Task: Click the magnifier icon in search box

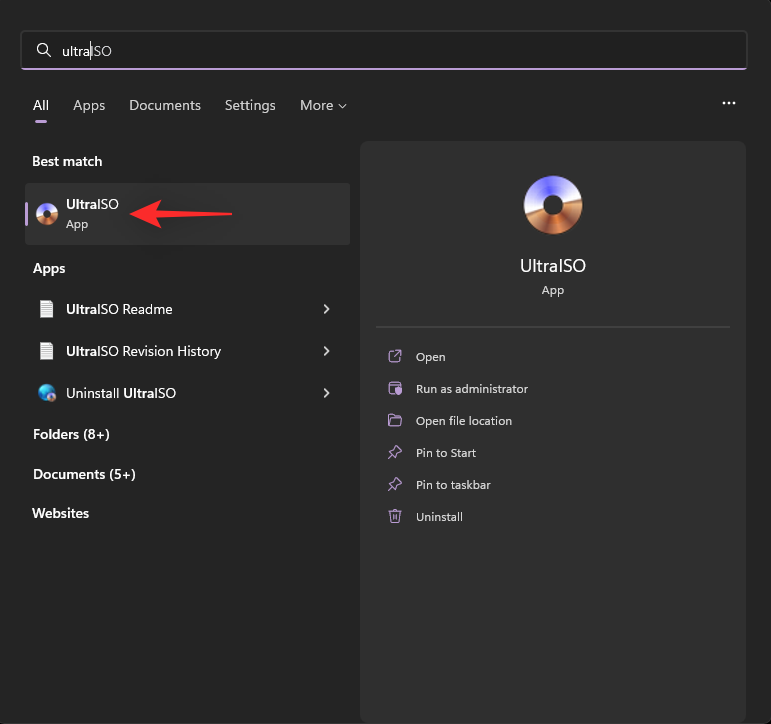Action: point(44,50)
